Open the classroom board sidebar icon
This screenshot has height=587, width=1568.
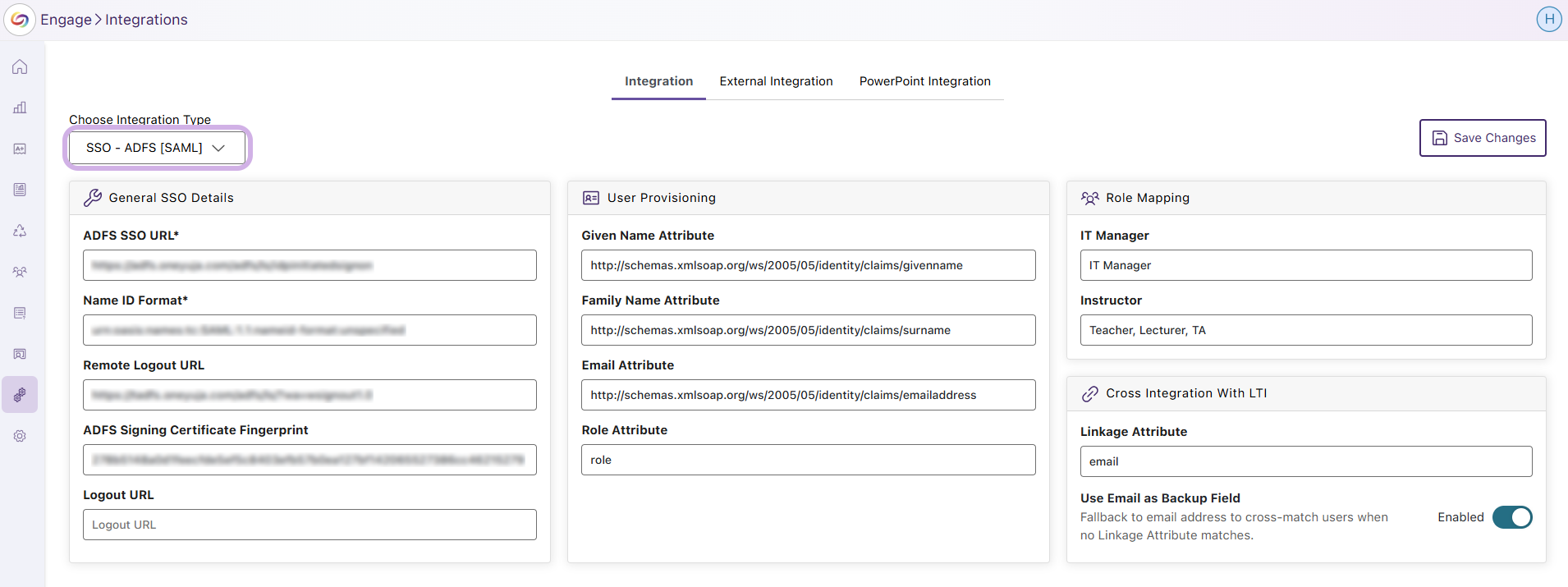click(x=20, y=354)
